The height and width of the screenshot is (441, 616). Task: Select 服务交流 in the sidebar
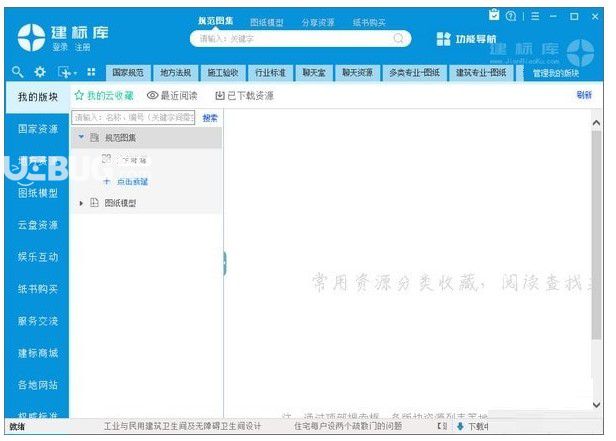tap(38, 321)
